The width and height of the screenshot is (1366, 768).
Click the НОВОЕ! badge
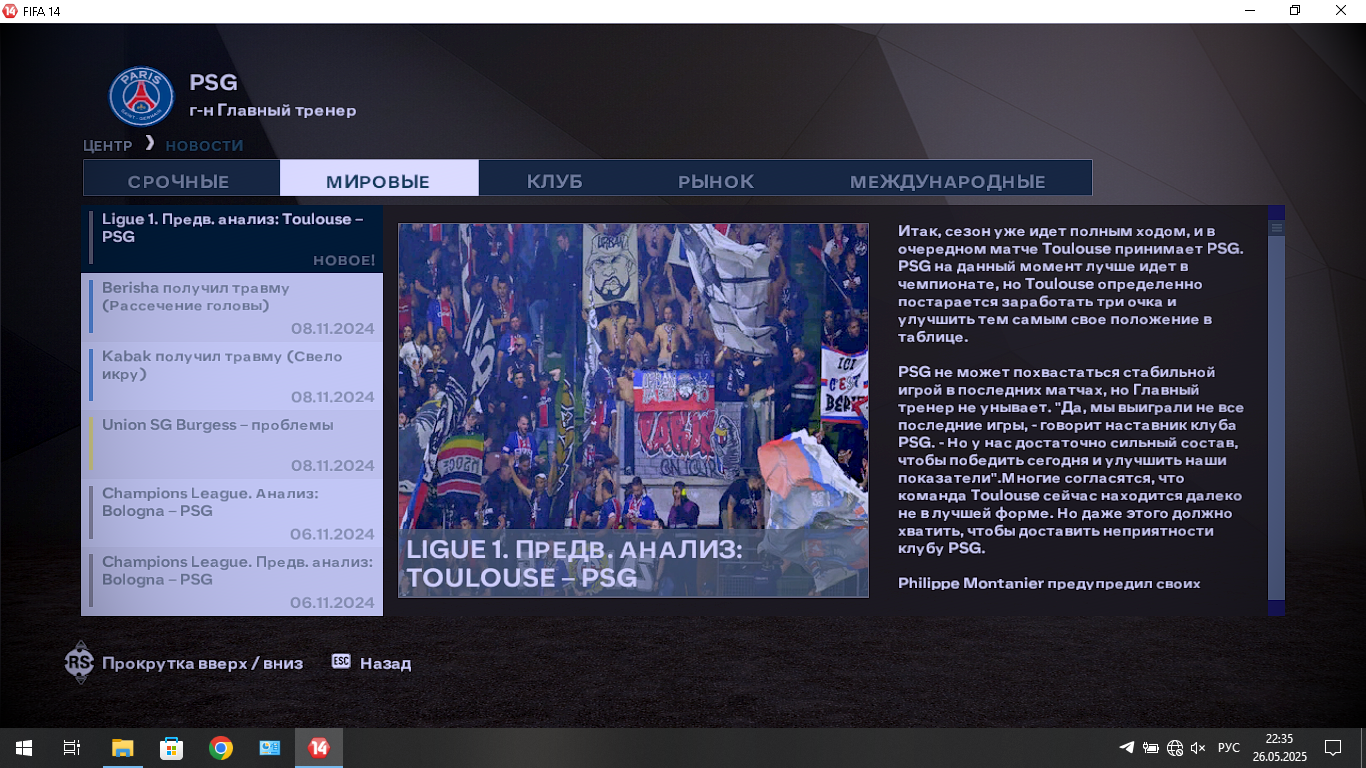[x=344, y=261]
